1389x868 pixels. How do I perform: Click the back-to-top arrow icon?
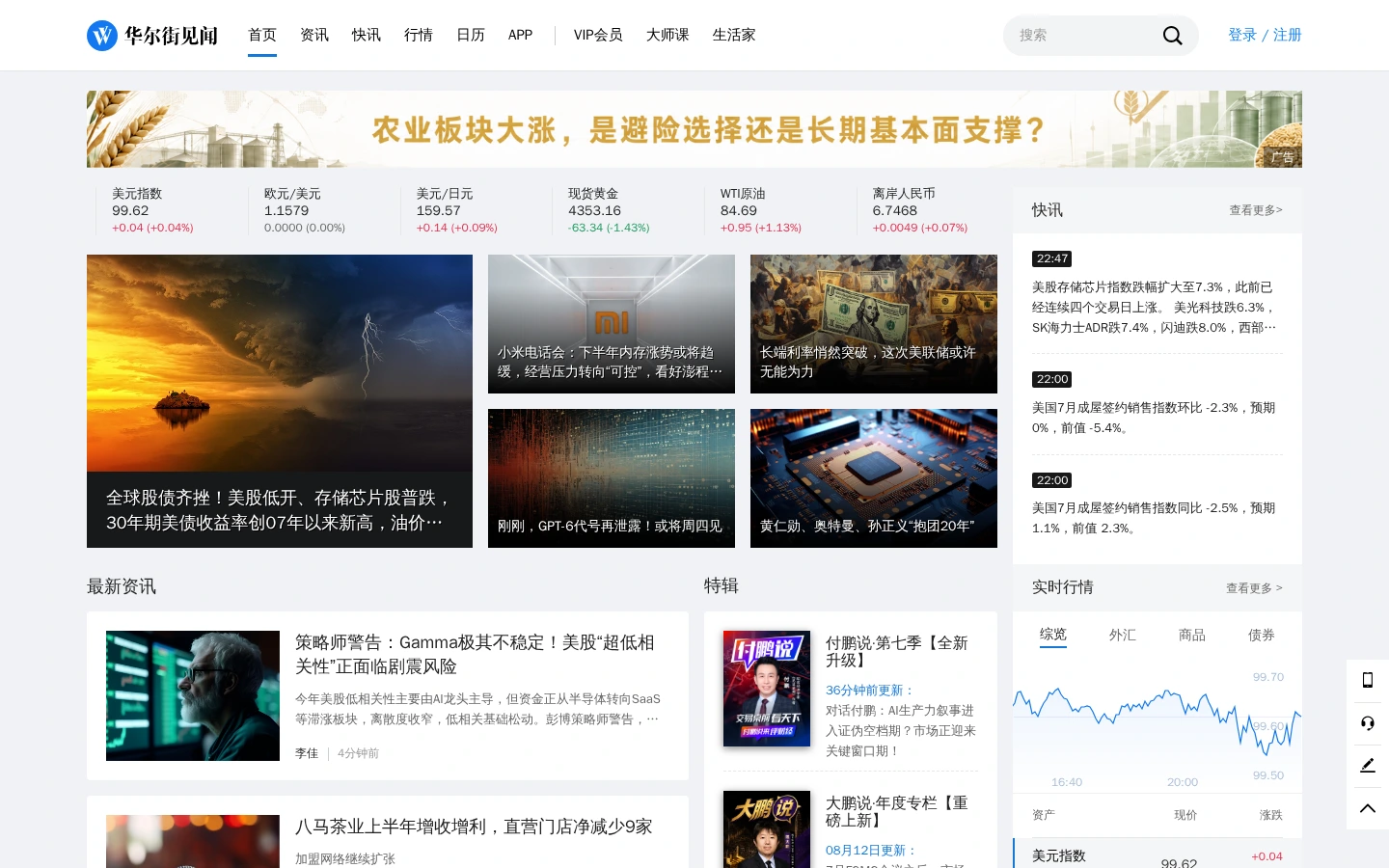[1367, 808]
